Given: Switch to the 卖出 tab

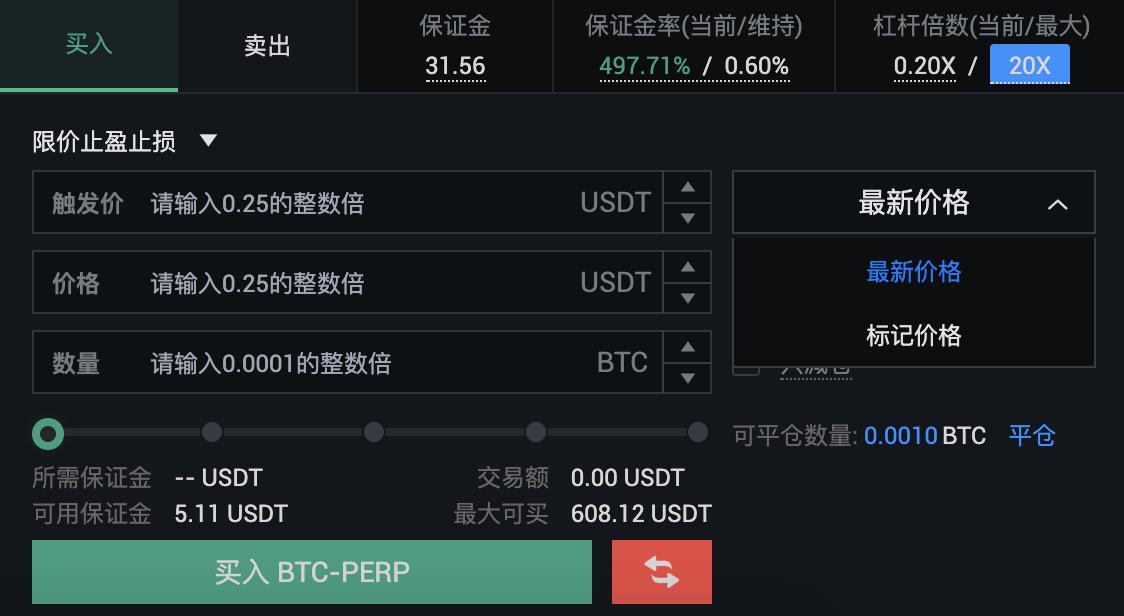Looking at the screenshot, I should [x=267, y=46].
